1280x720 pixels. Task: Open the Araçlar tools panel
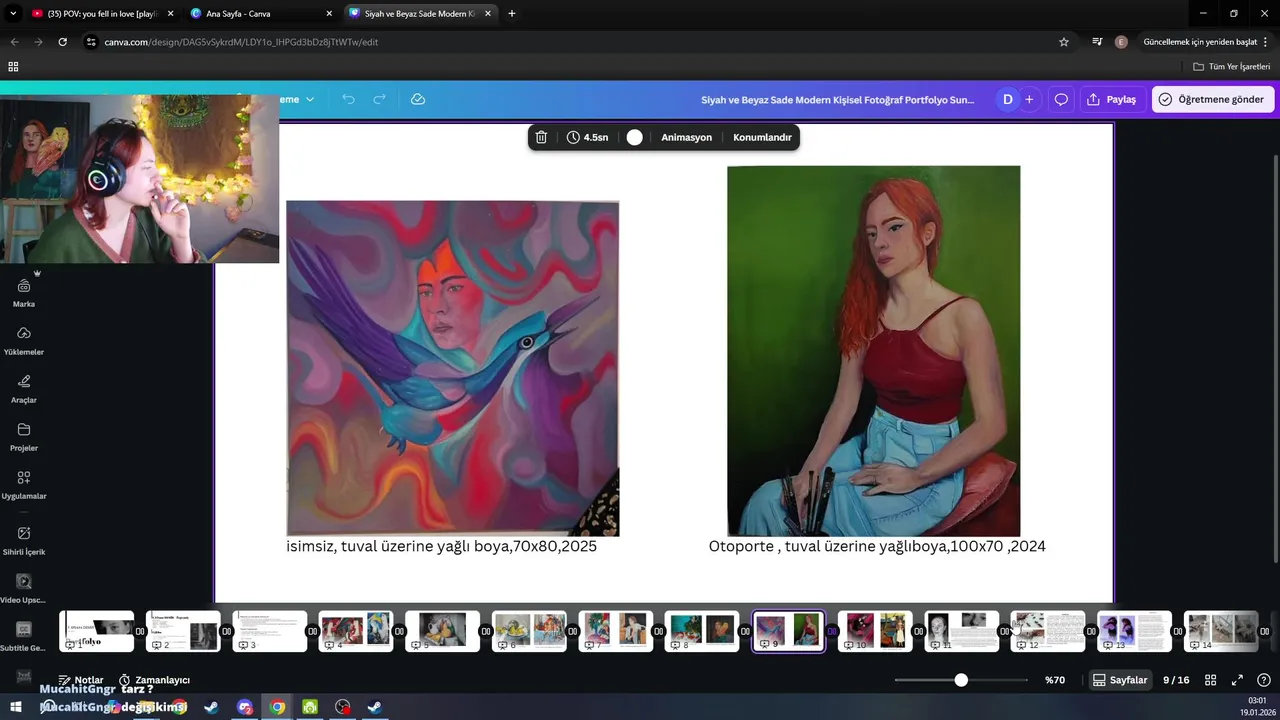[24, 389]
